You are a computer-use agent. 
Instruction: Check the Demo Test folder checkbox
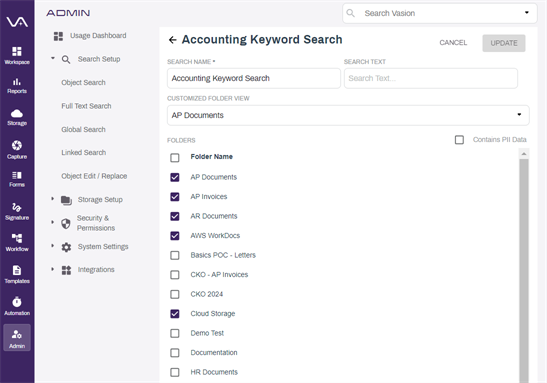pos(175,333)
